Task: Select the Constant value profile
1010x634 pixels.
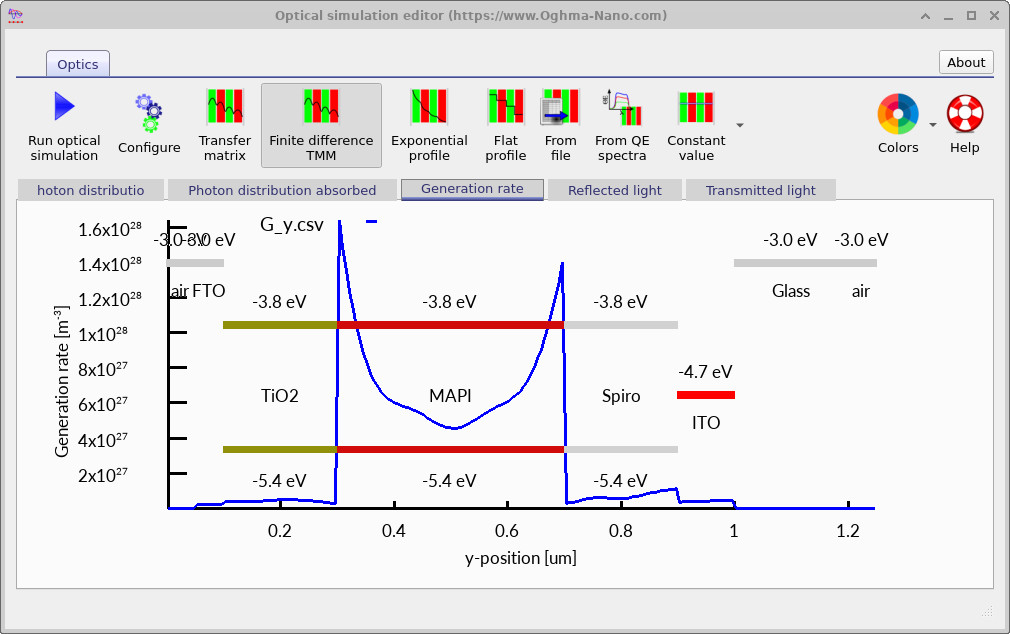Action: pos(696,126)
